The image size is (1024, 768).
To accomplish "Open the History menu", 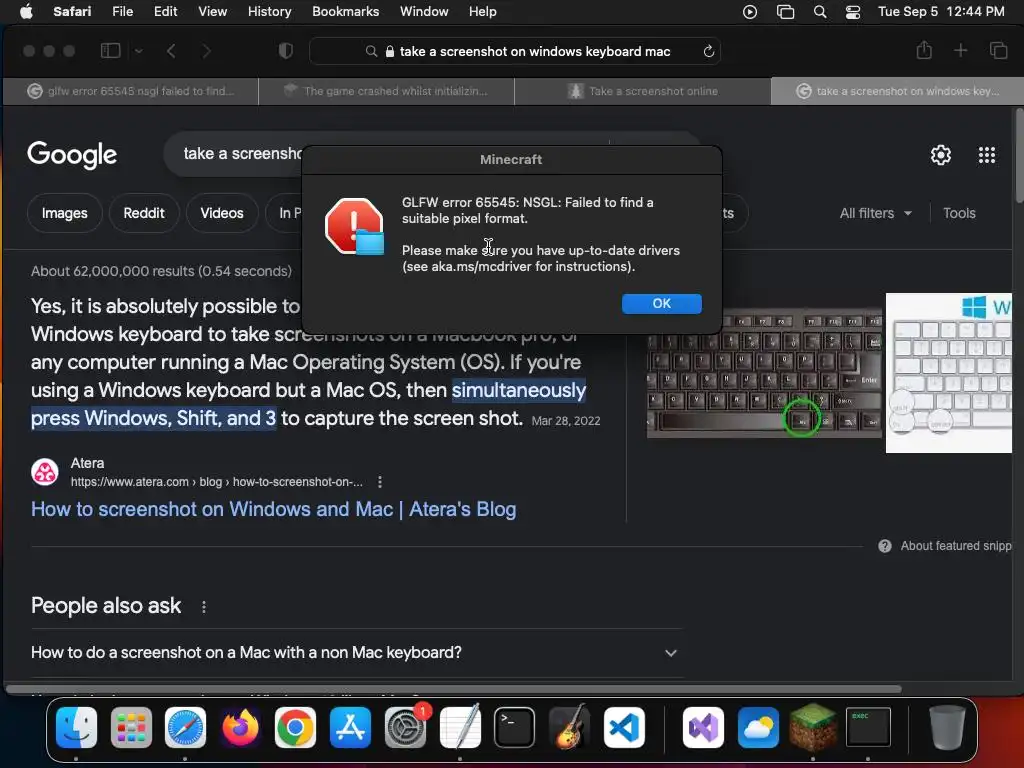I will click(269, 11).
